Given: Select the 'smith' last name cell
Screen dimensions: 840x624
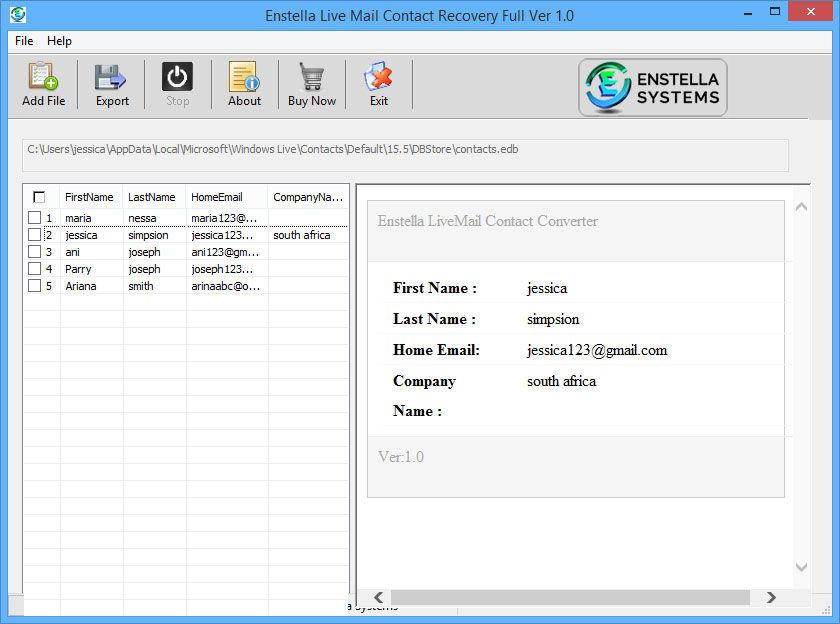Looking at the screenshot, I should point(140,287).
